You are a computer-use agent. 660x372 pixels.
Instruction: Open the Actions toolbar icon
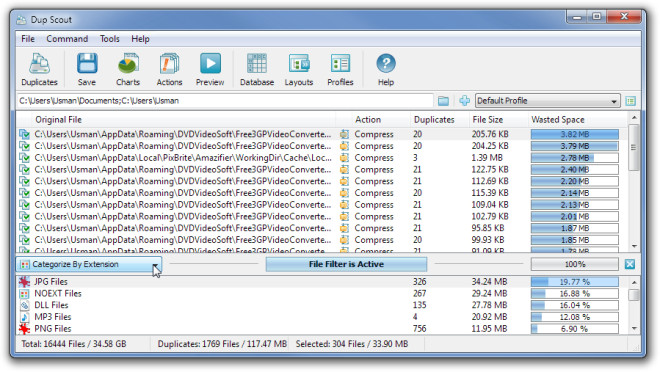(x=169, y=69)
